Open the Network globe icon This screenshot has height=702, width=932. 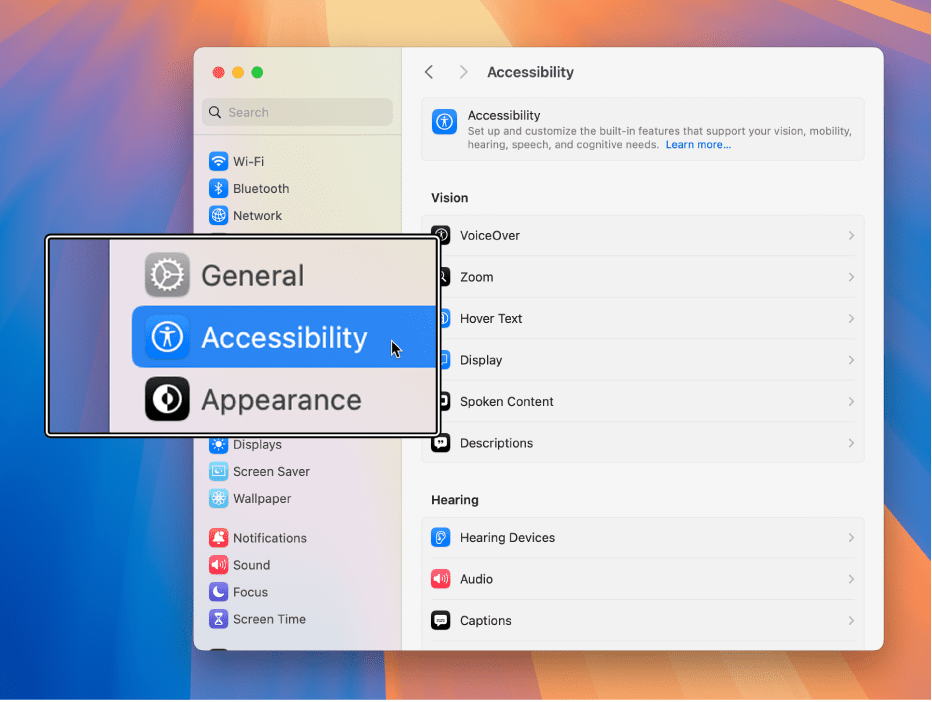tap(218, 216)
